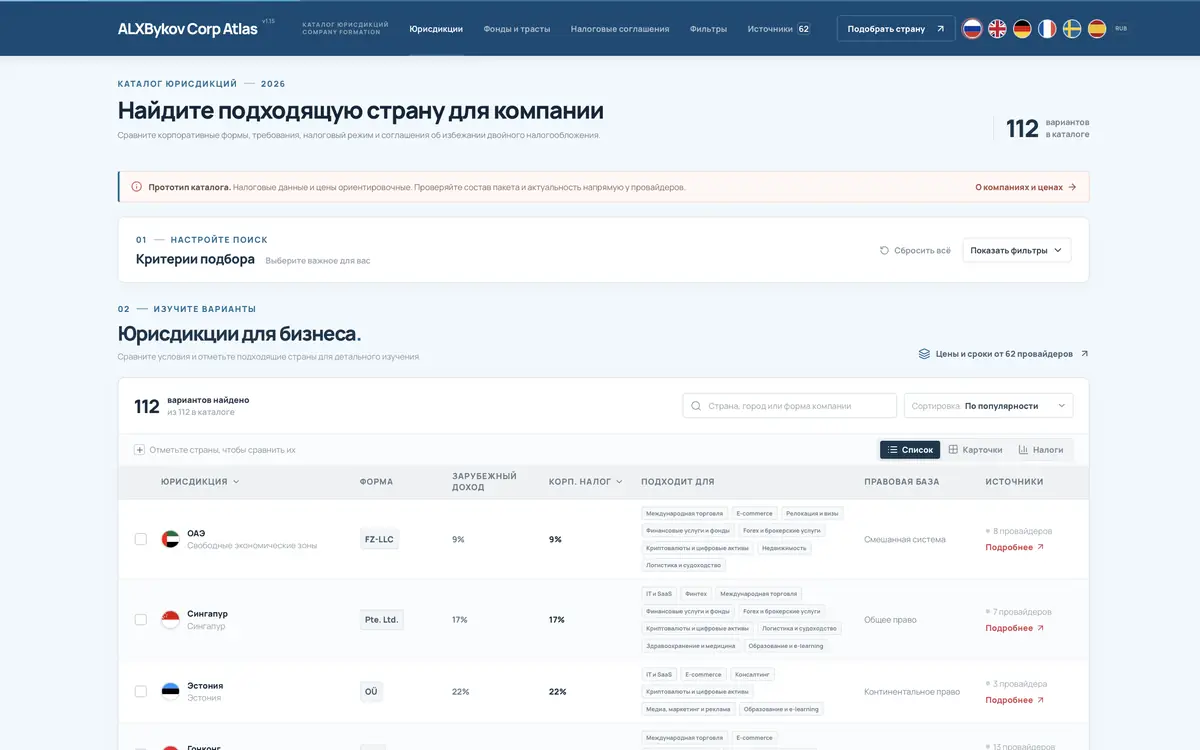Click RUB currency label

[1120, 29]
